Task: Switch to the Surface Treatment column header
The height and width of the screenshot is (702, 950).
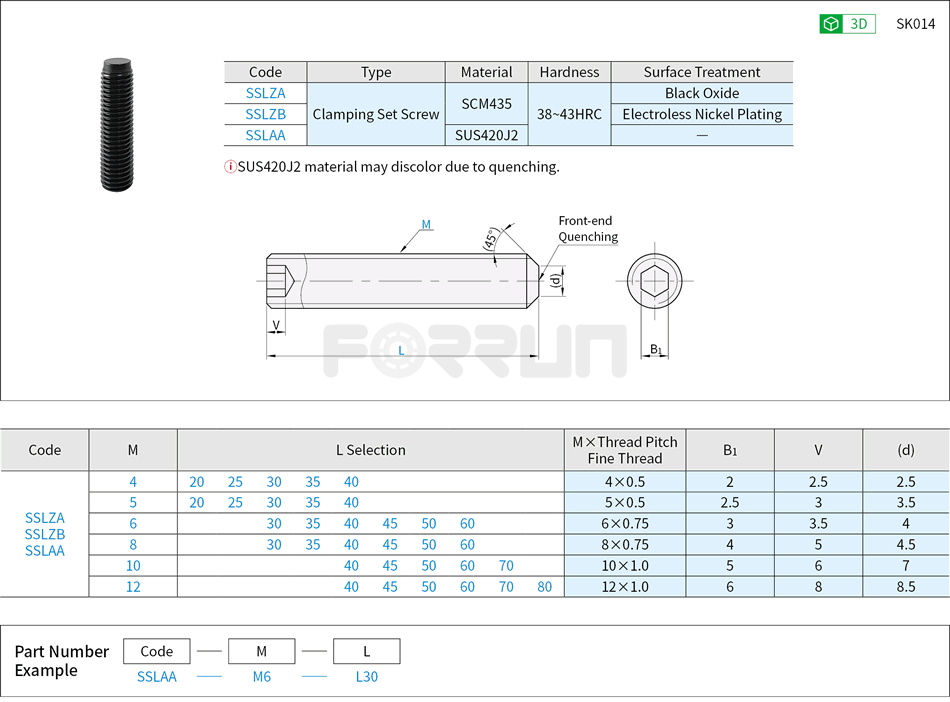Action: coord(701,71)
